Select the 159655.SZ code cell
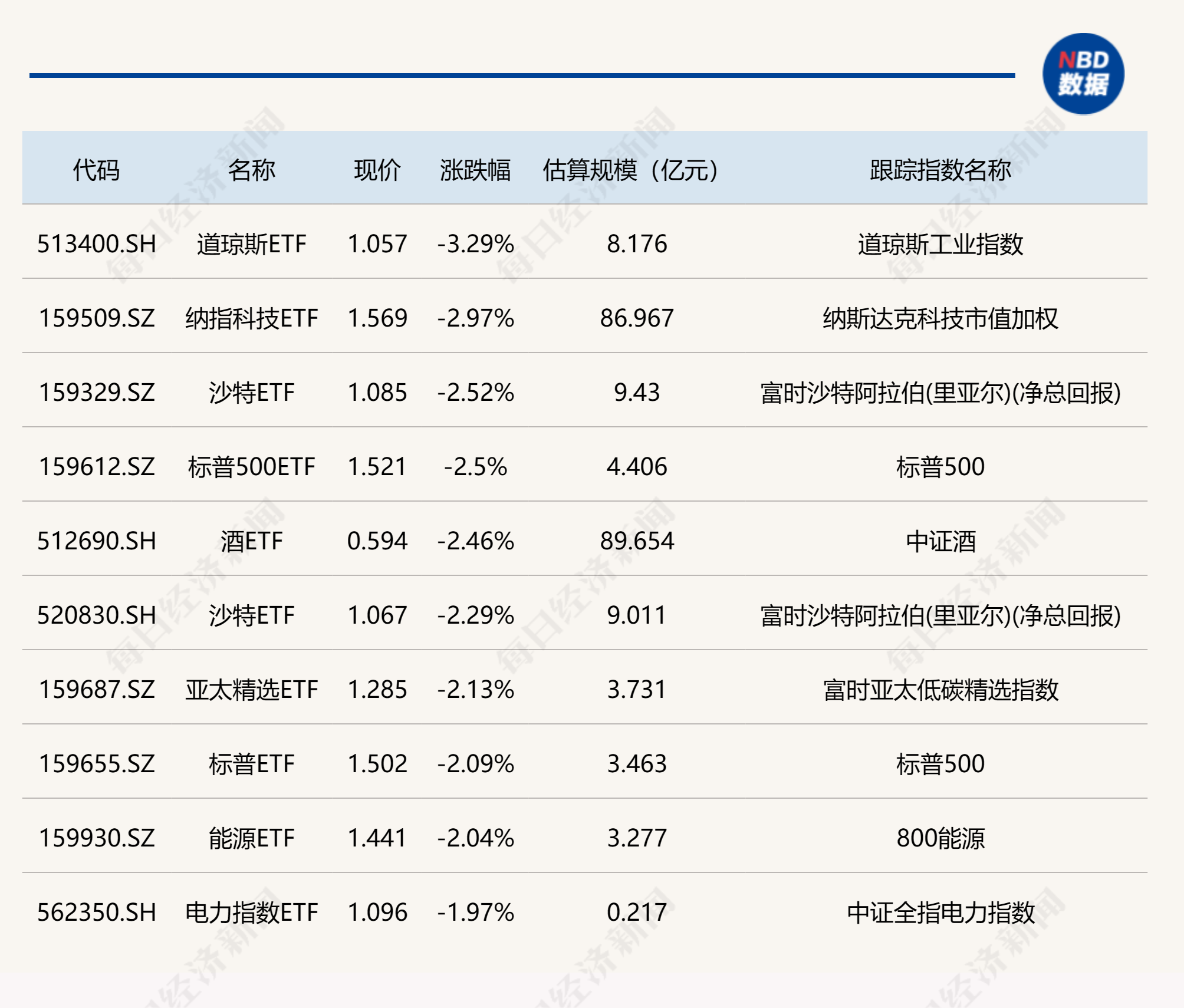 pyautogui.click(x=97, y=764)
